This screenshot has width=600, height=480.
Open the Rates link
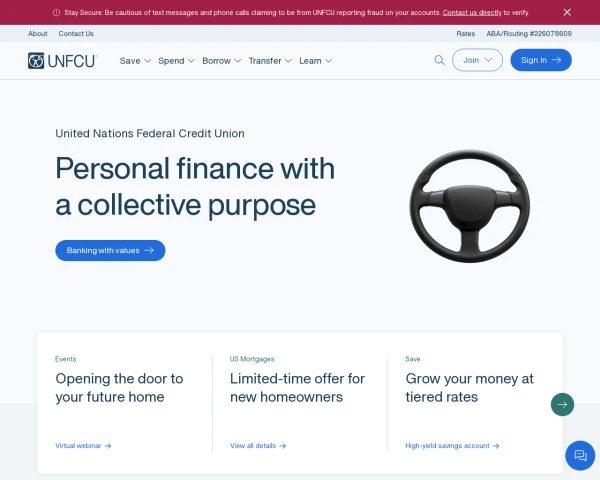pos(465,34)
